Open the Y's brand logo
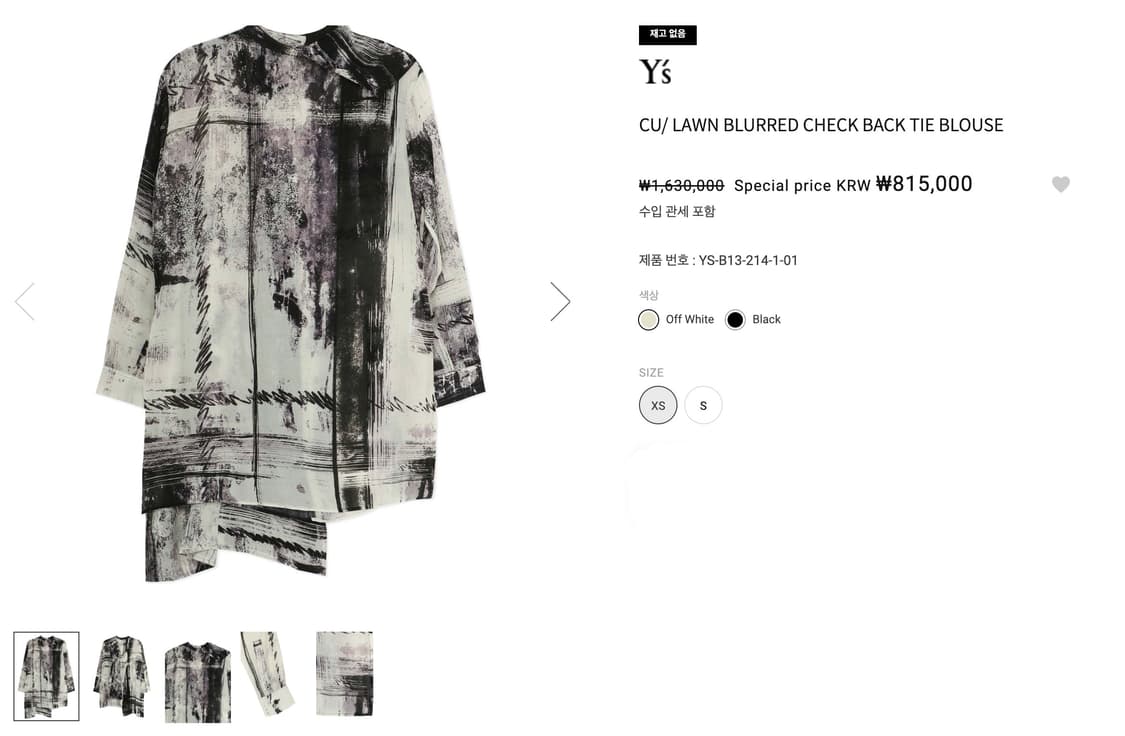Viewport: 1125px width, 736px height. [655, 72]
